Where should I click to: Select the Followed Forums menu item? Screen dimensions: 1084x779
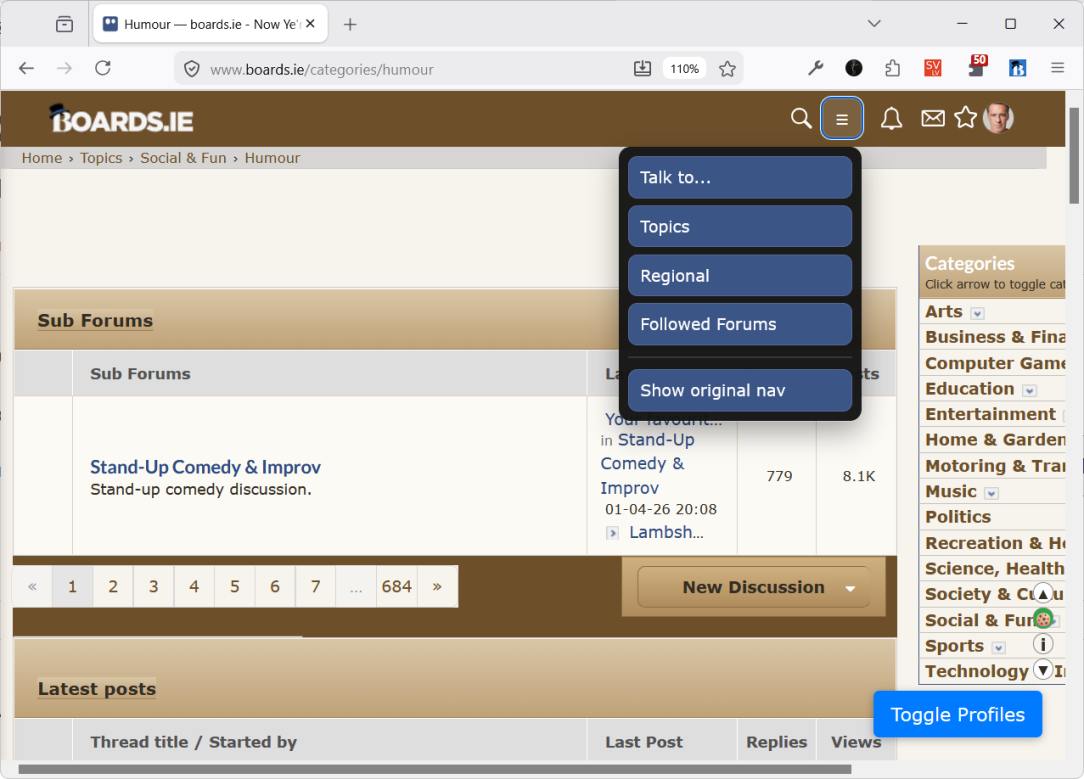point(740,324)
